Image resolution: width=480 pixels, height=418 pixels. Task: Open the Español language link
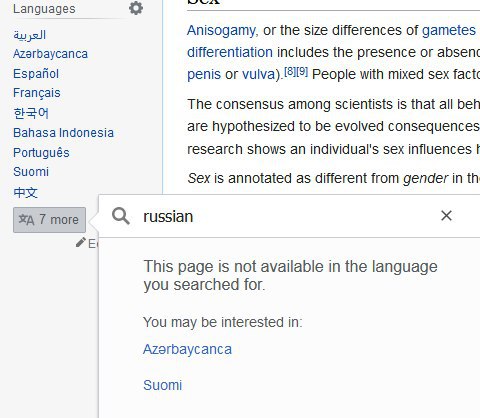[x=36, y=74]
